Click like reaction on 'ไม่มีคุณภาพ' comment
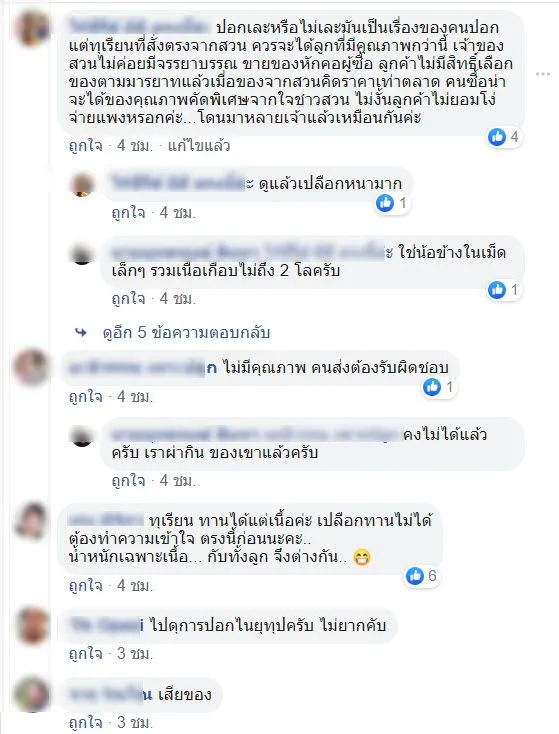Viewport: 559px width, 734px height. click(432, 387)
